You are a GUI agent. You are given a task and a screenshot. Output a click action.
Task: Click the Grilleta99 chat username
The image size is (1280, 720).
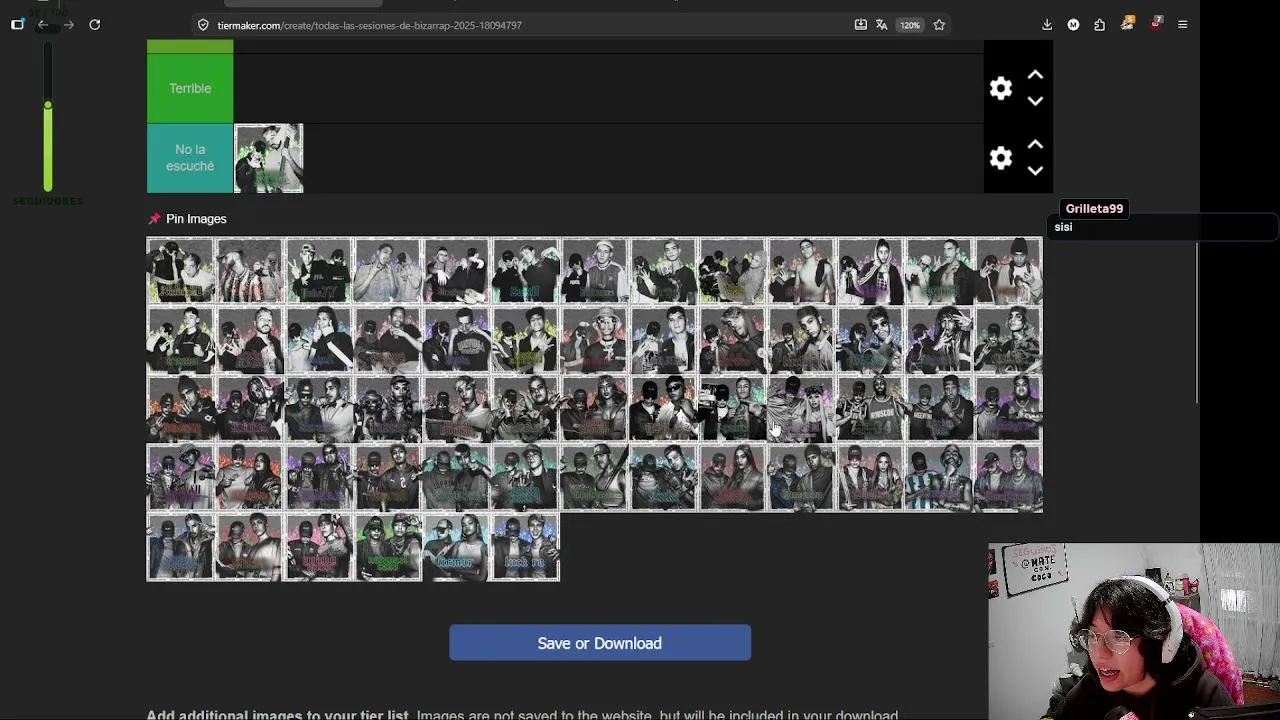pos(1094,209)
